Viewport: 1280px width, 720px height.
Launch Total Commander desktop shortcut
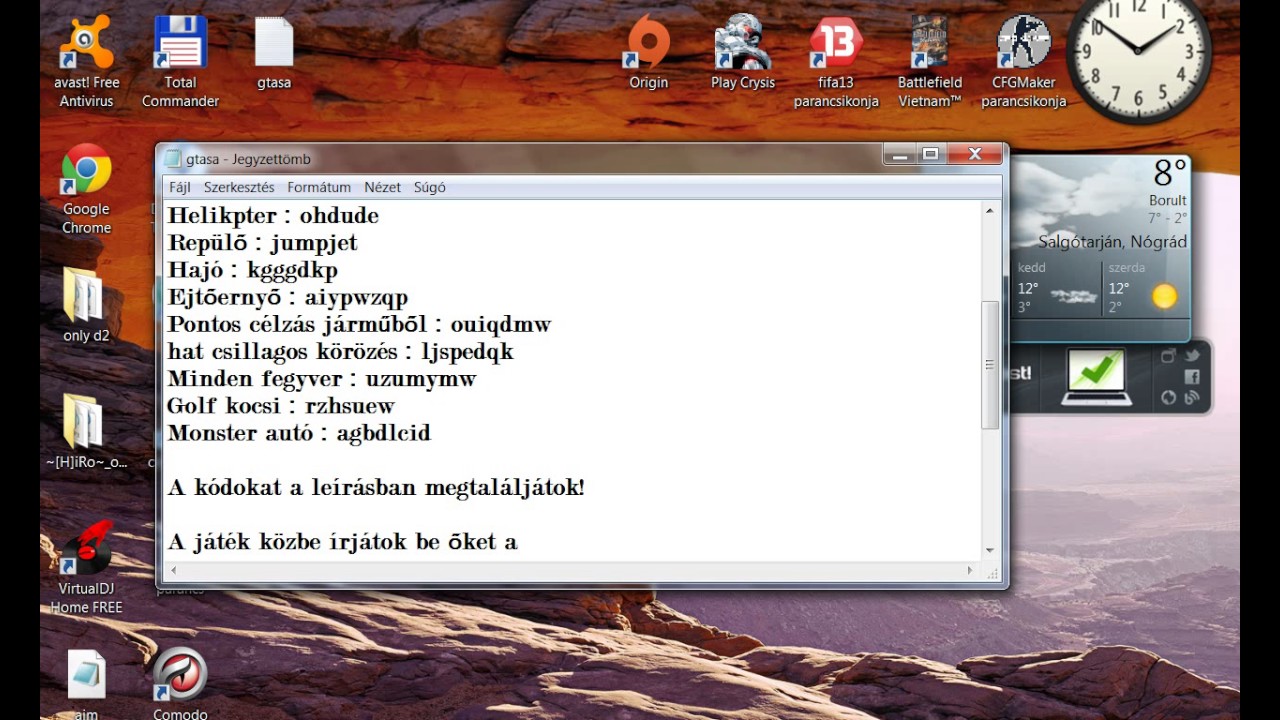point(180,62)
